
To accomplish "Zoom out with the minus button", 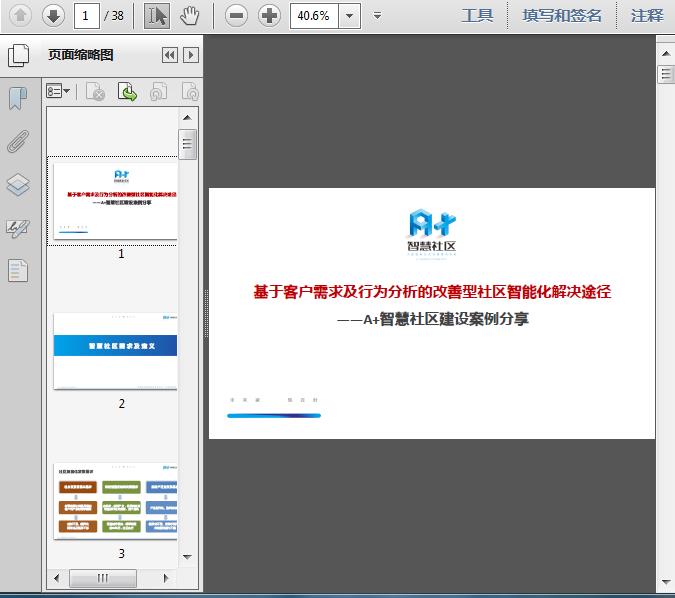I will coord(236,15).
